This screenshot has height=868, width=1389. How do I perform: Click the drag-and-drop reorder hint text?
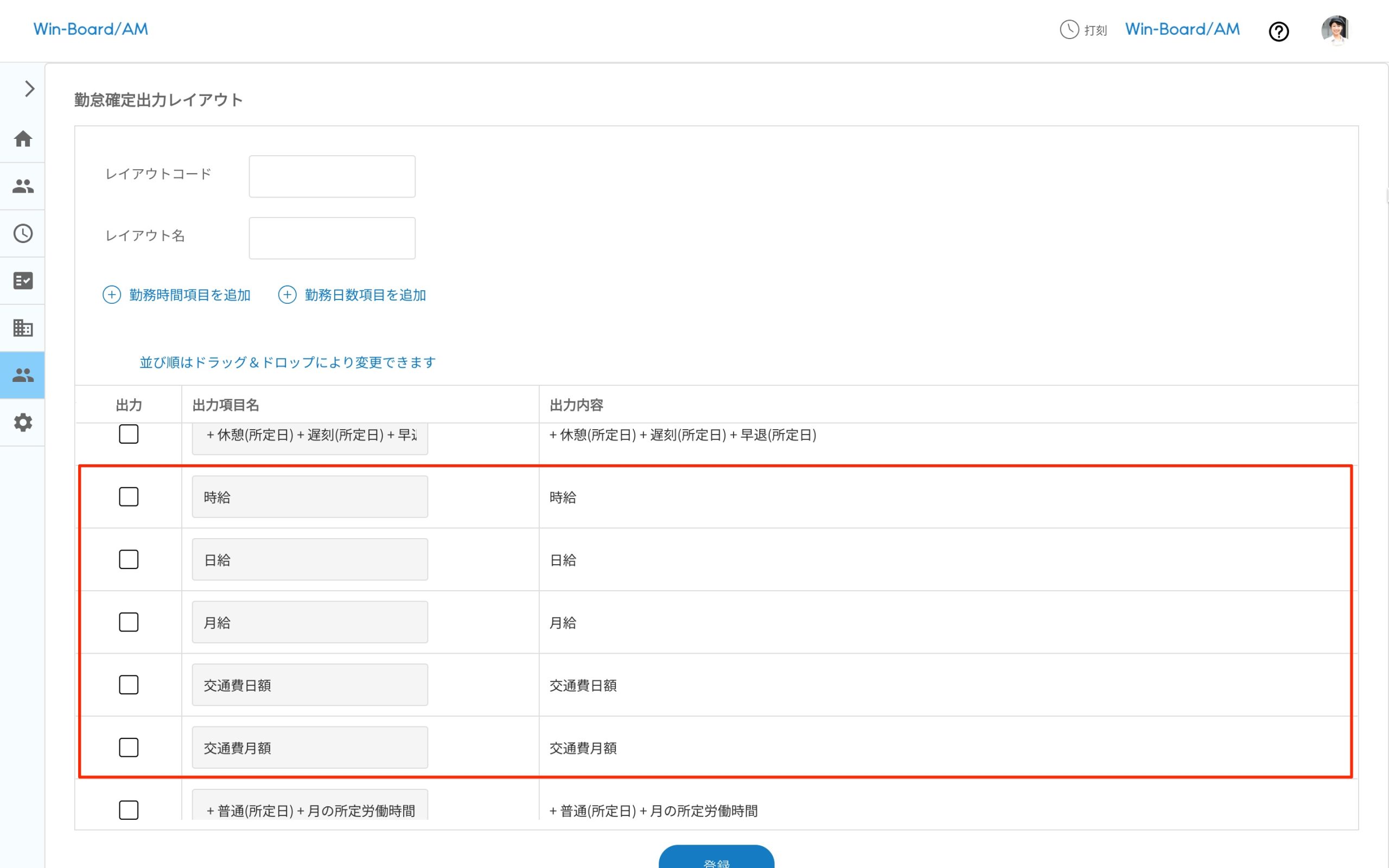click(286, 362)
